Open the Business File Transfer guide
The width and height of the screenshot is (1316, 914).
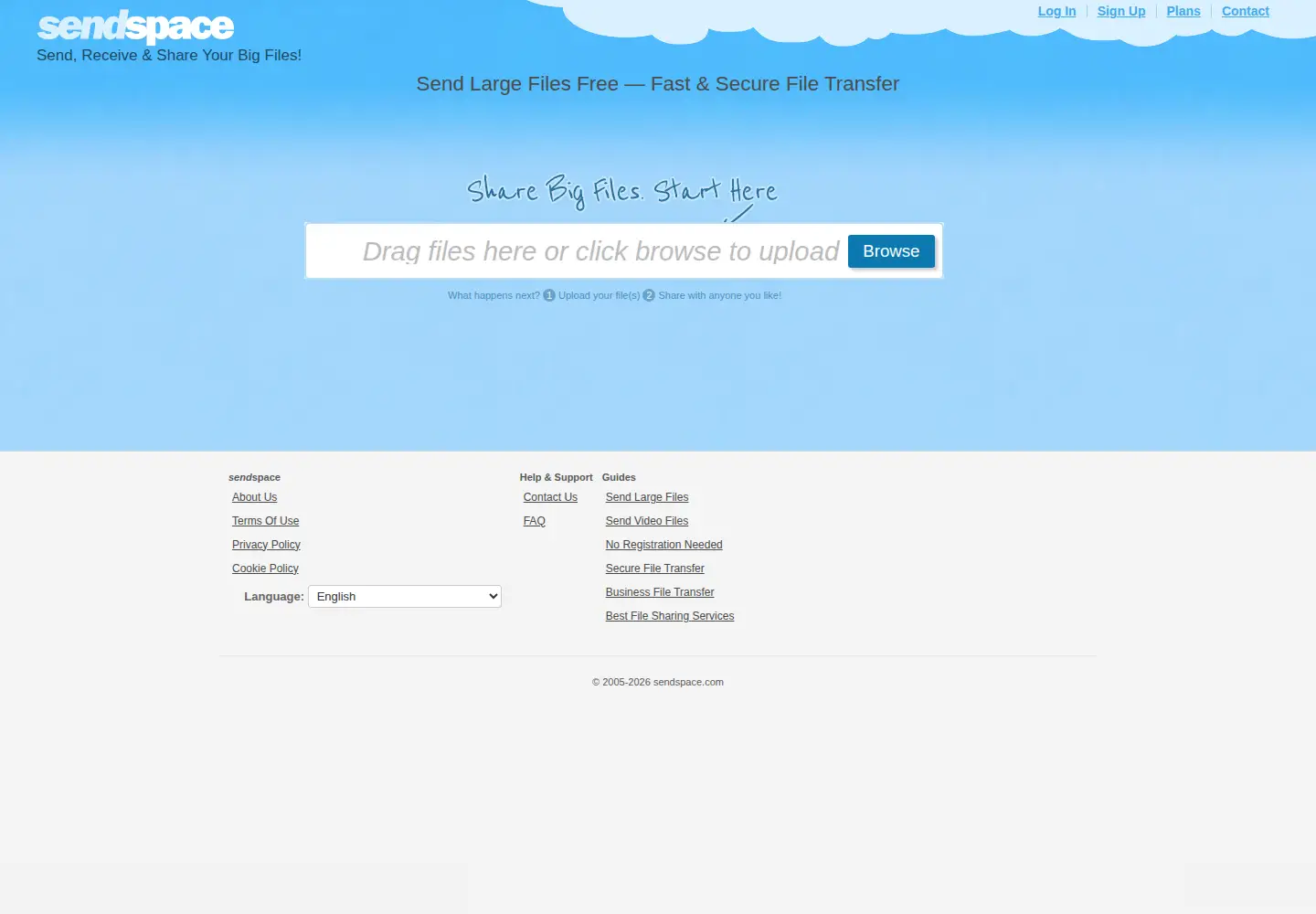pos(660,592)
